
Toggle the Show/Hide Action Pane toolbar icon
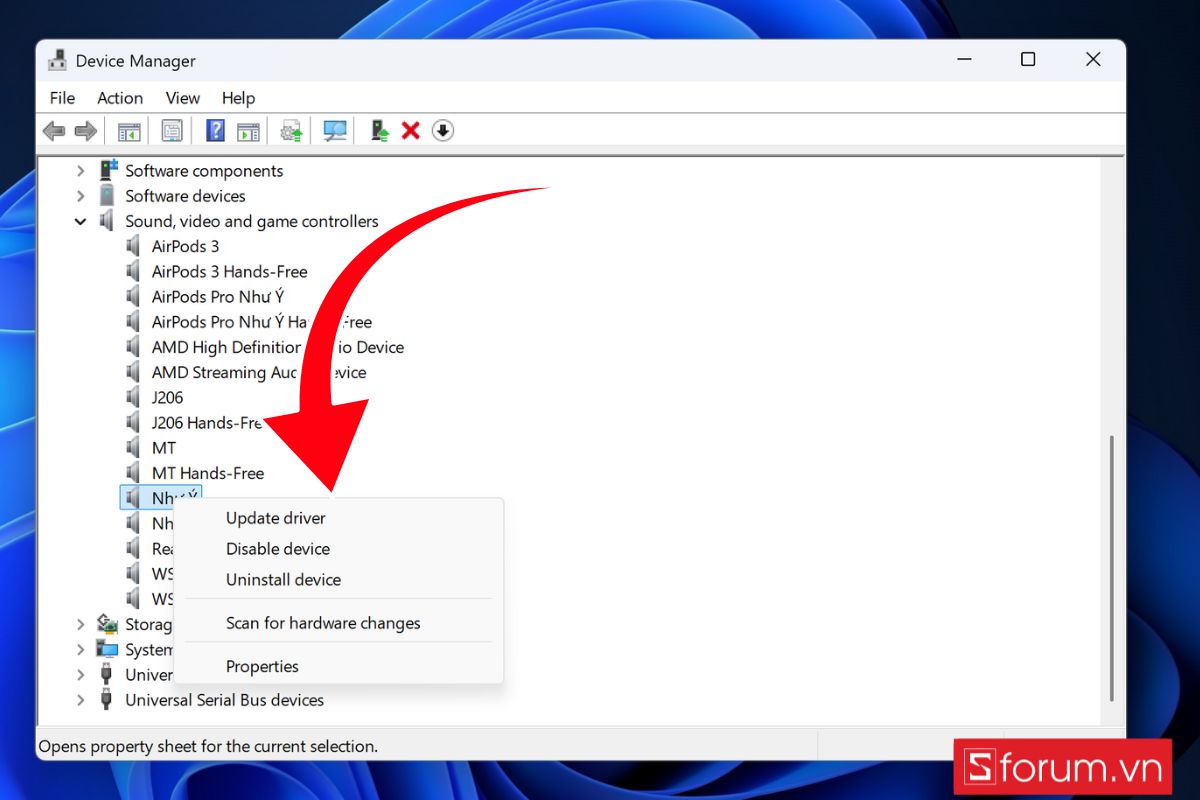(x=248, y=131)
